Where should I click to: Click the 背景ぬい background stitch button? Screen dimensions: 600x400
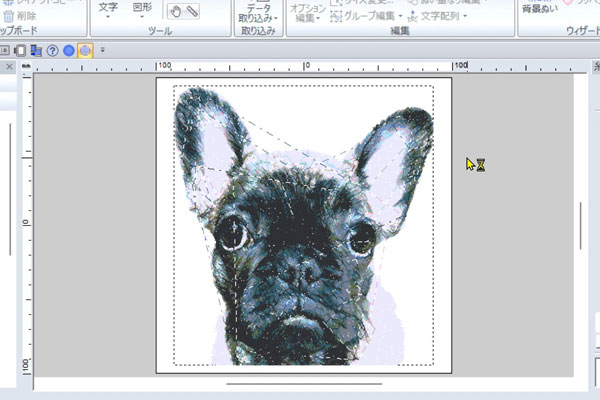[540, 8]
